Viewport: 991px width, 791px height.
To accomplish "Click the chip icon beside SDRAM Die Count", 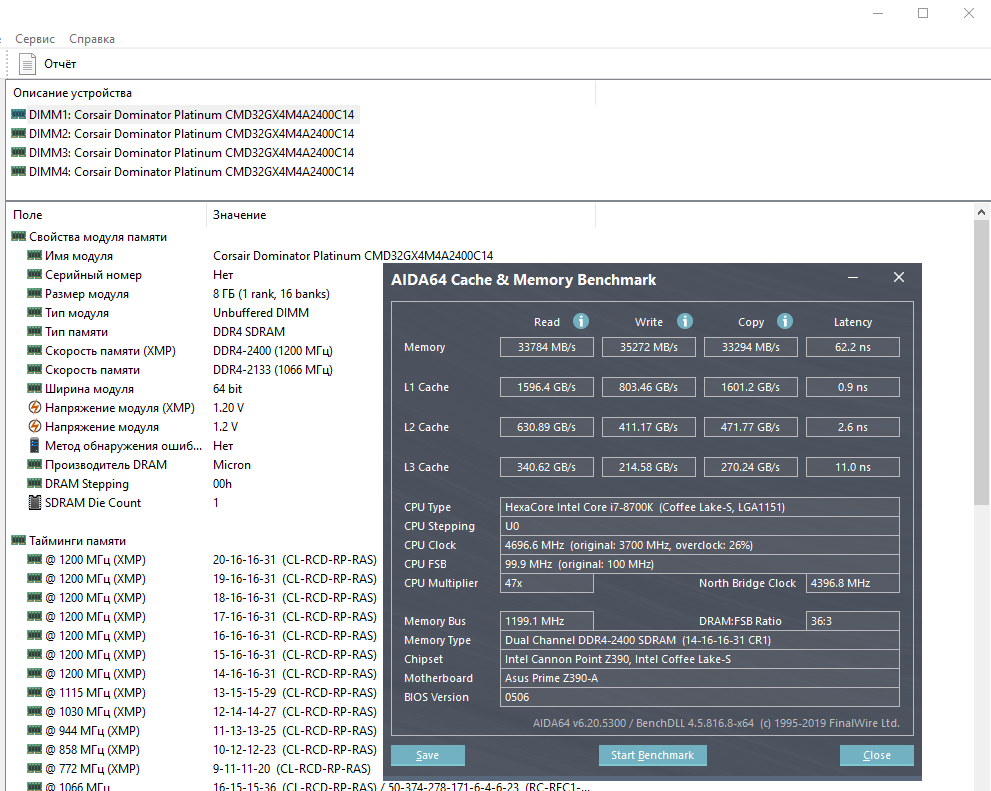I will tap(35, 502).
